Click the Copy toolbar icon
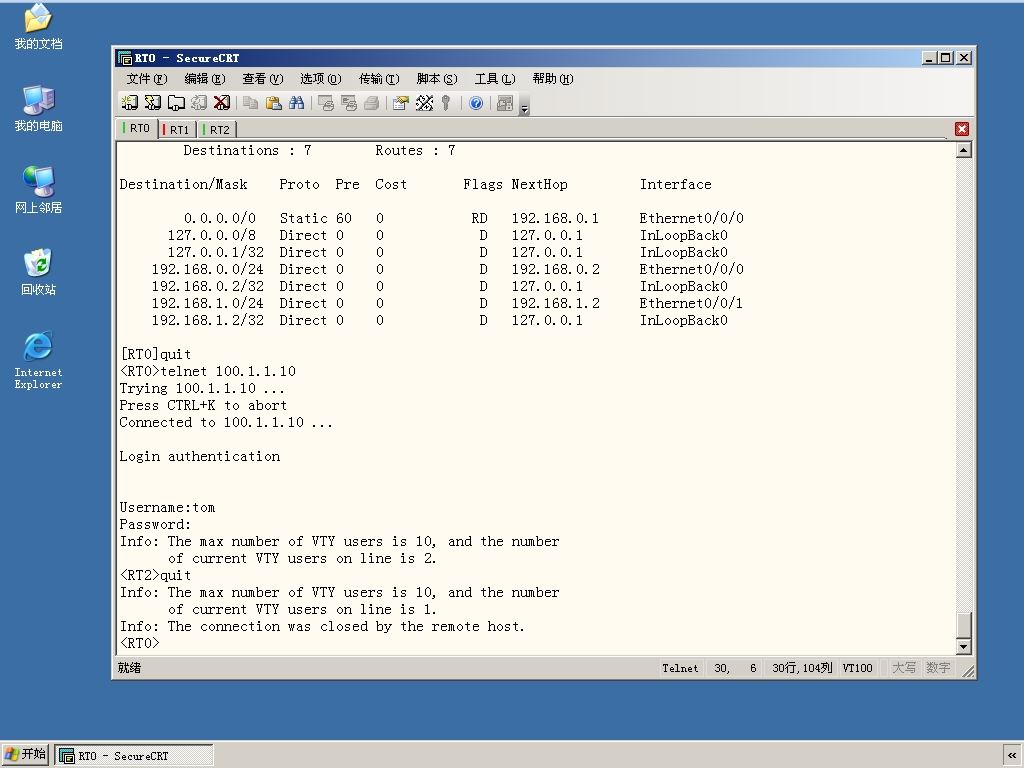Image resolution: width=1024 pixels, height=768 pixels. click(251, 103)
